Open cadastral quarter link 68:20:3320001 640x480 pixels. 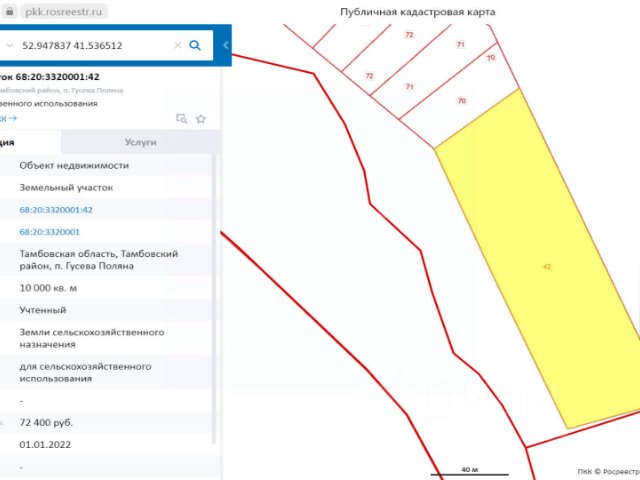(x=49, y=232)
